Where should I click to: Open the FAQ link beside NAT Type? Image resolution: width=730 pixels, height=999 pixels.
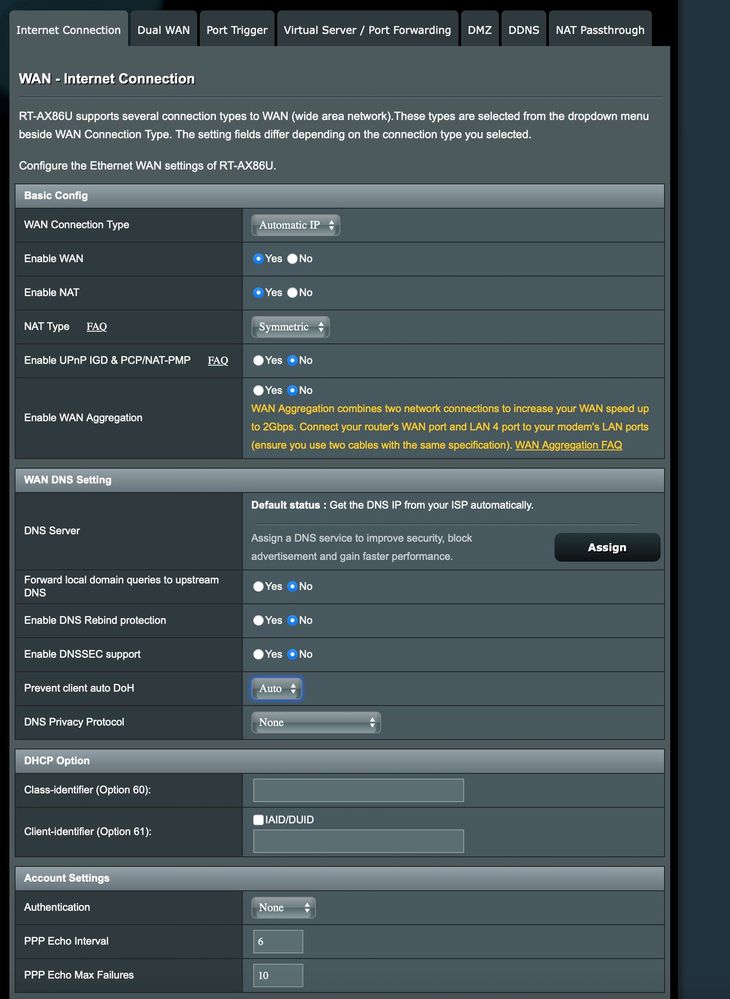[97, 327]
